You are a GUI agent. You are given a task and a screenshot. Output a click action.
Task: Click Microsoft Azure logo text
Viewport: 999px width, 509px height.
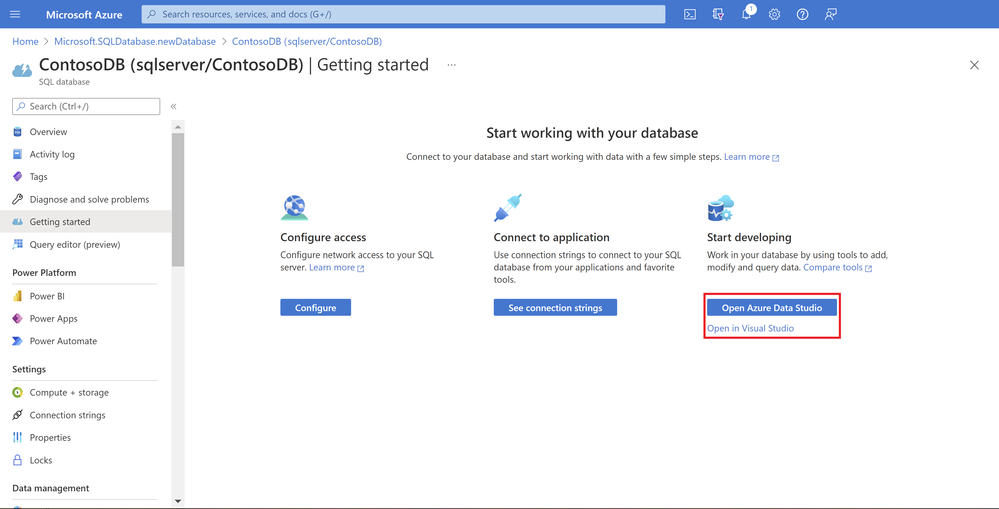(x=84, y=14)
